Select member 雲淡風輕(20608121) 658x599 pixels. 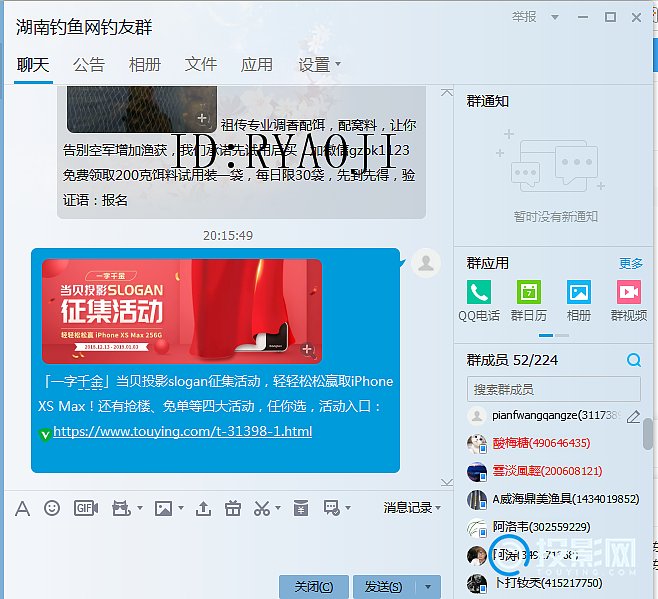pyautogui.click(x=554, y=471)
